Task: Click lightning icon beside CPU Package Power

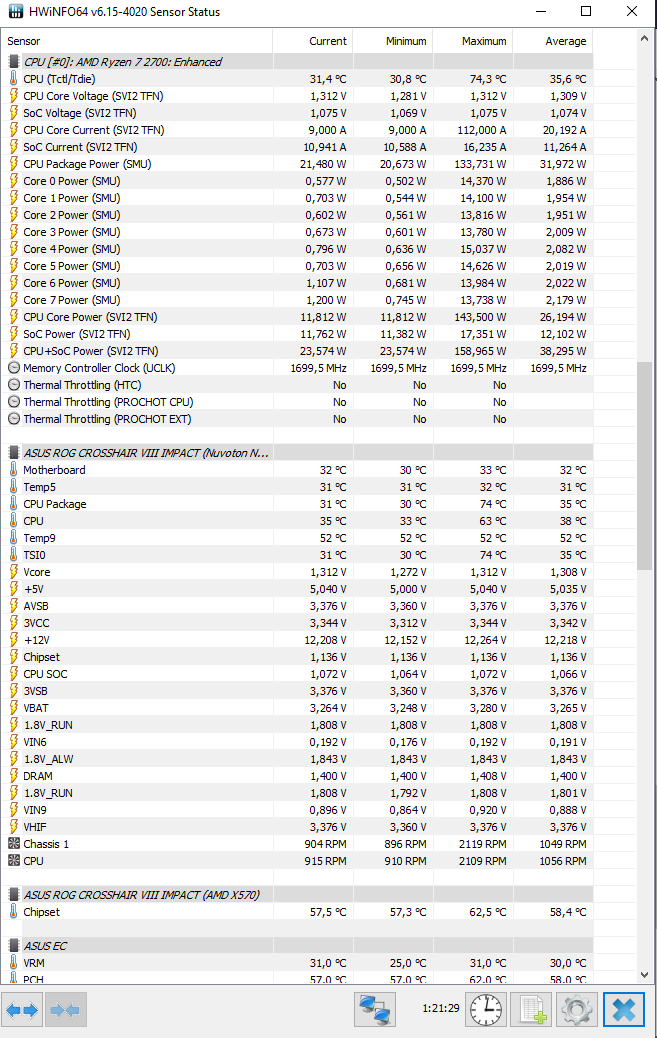Action: coord(13,164)
